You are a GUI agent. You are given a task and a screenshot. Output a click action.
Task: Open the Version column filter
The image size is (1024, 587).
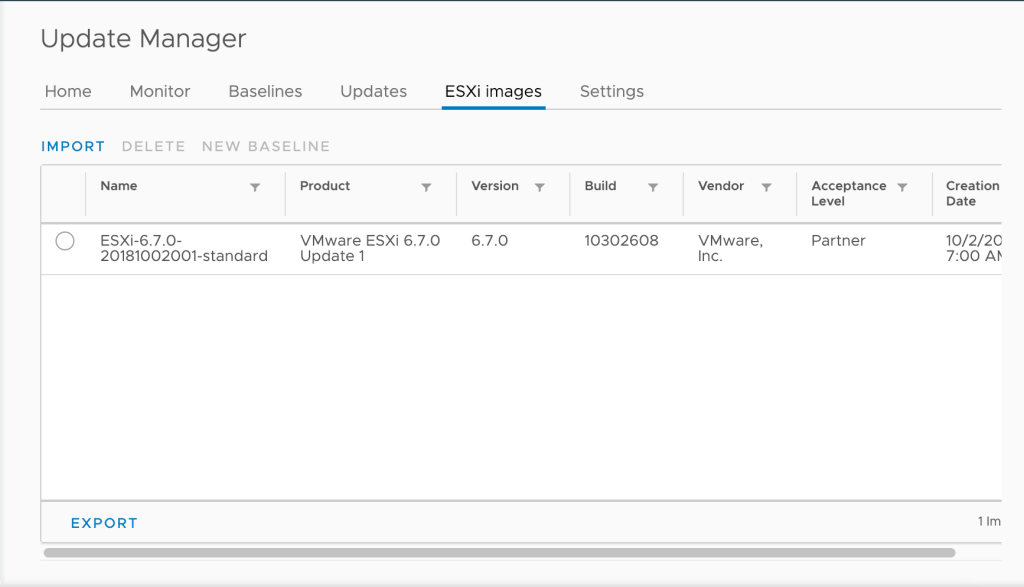(x=540, y=187)
